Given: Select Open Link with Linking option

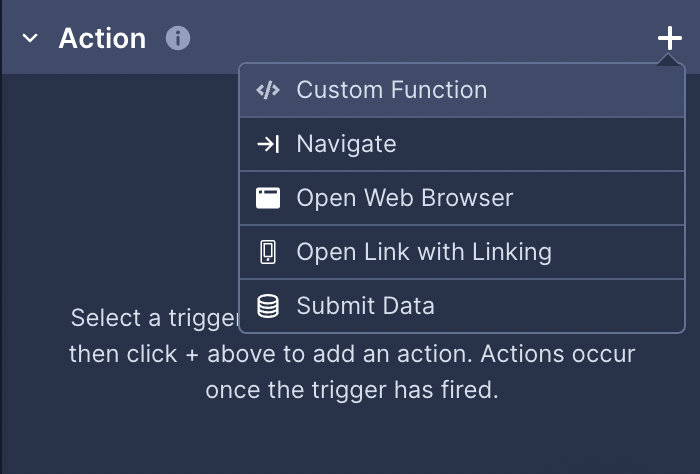Looking at the screenshot, I should click(462, 252).
